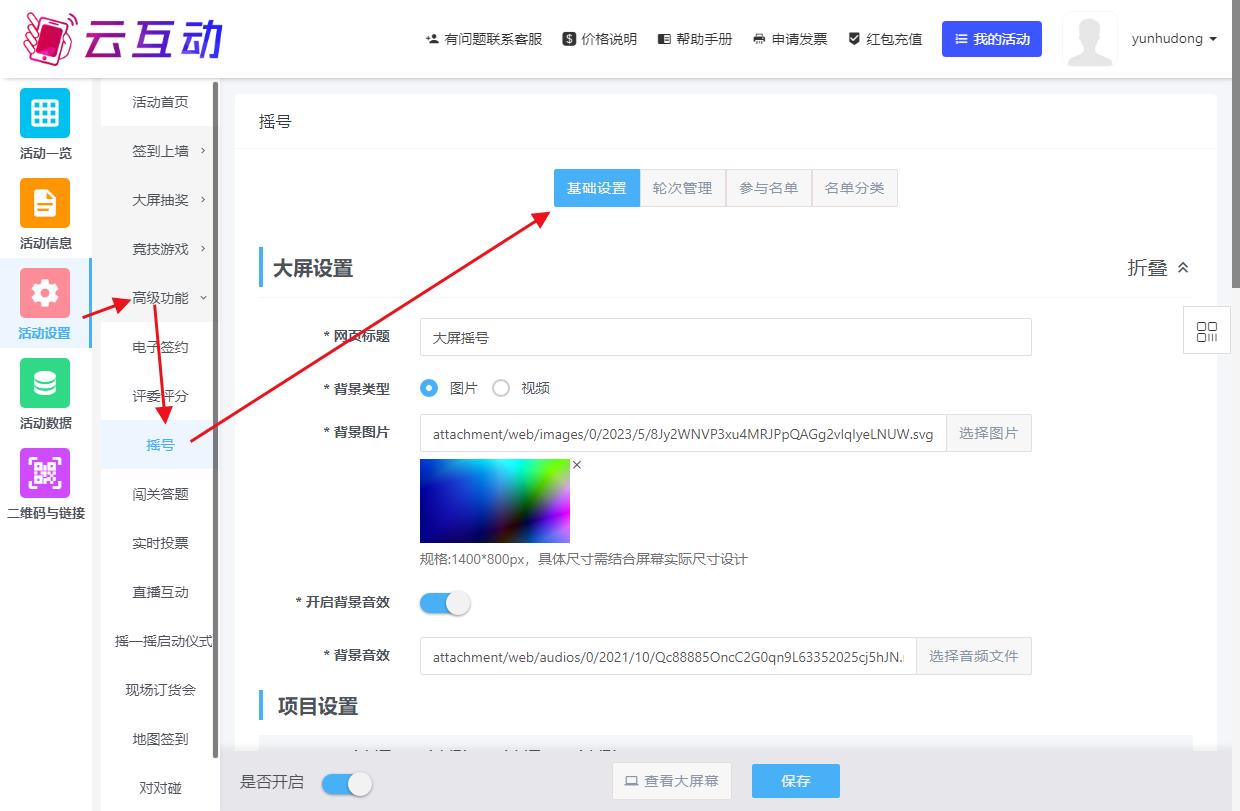Screen dimensions: 1240x811
Task: Open 对对碰 menu item
Action: [x=160, y=788]
